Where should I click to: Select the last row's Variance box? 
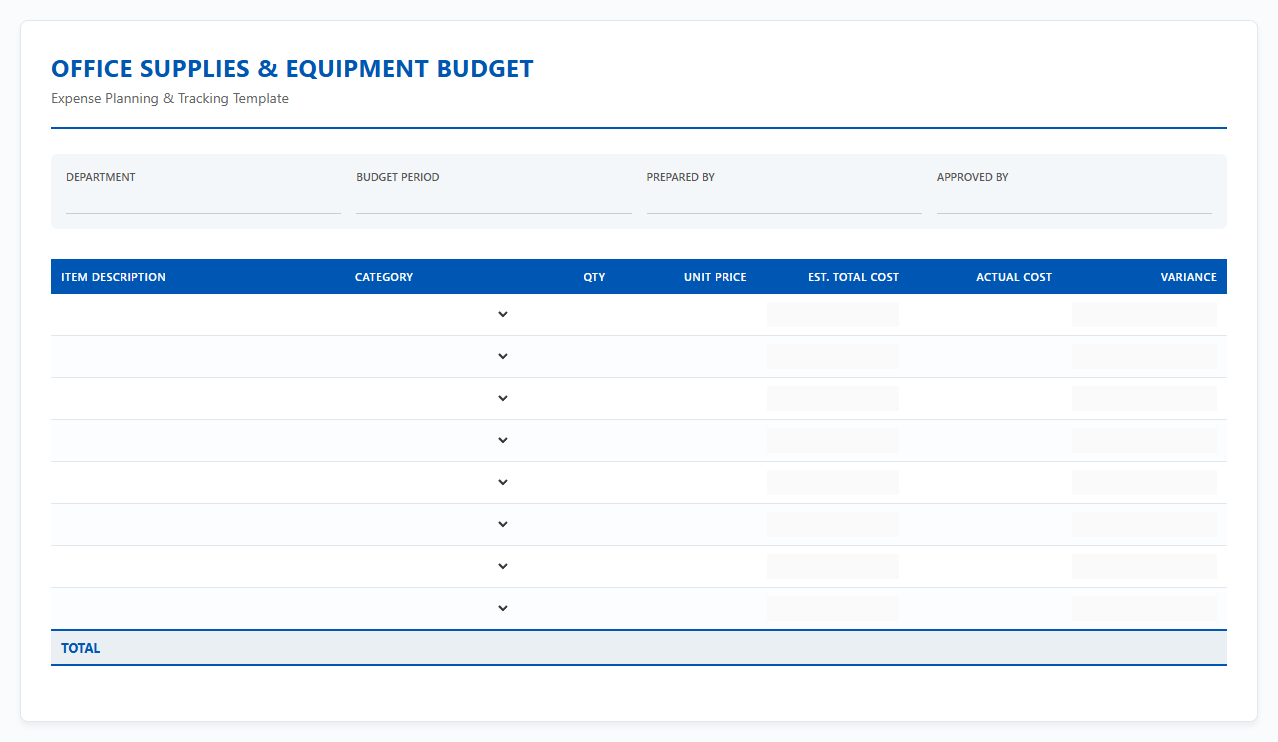click(x=1144, y=608)
